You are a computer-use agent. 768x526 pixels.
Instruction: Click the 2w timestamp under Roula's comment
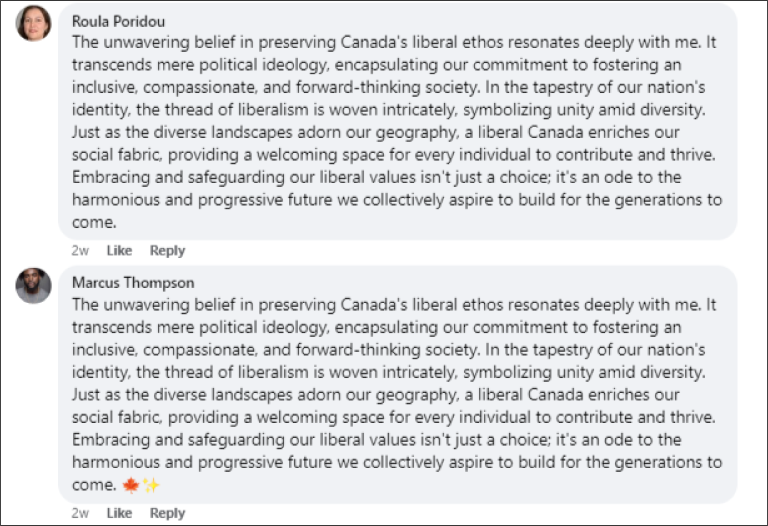coord(80,250)
